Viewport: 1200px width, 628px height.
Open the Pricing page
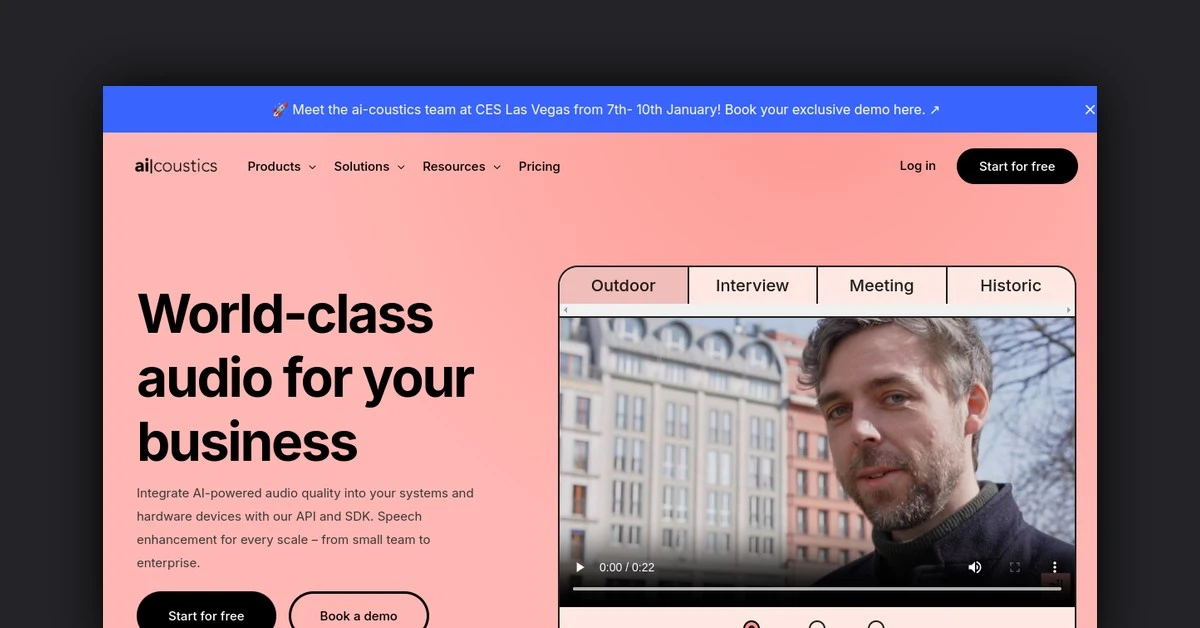pyautogui.click(x=539, y=167)
